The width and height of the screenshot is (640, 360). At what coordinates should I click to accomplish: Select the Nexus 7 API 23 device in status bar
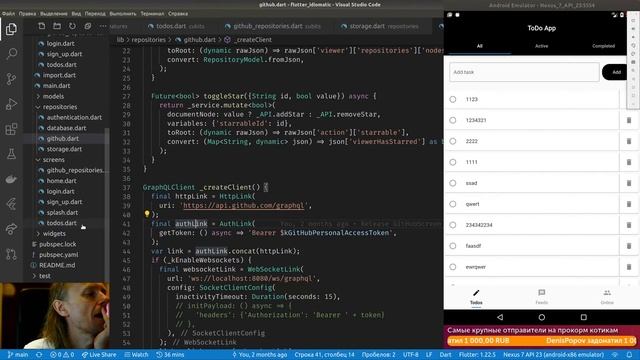tap(554, 355)
